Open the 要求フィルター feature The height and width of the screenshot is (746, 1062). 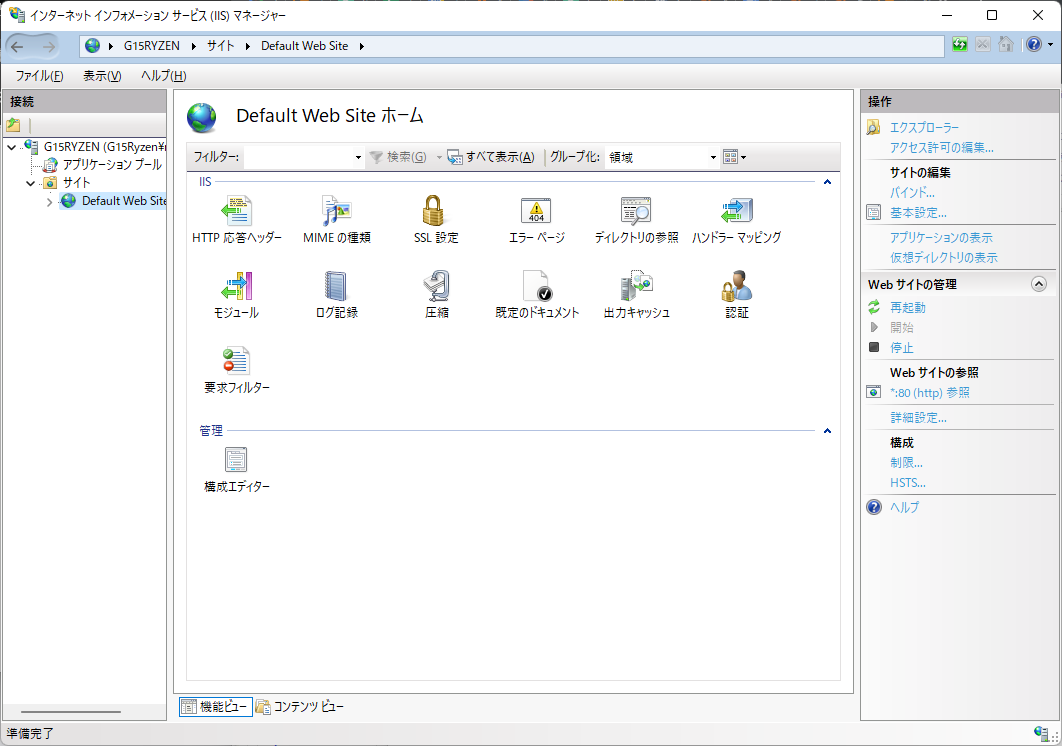click(x=237, y=370)
